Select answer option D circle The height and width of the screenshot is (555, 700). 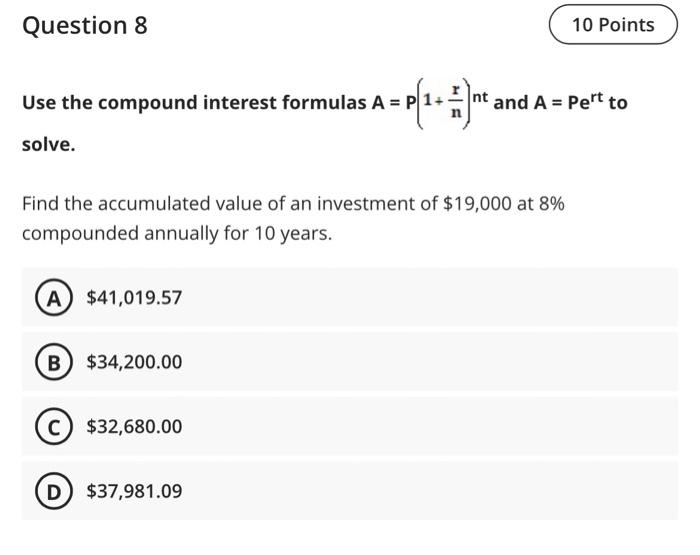pos(54,491)
